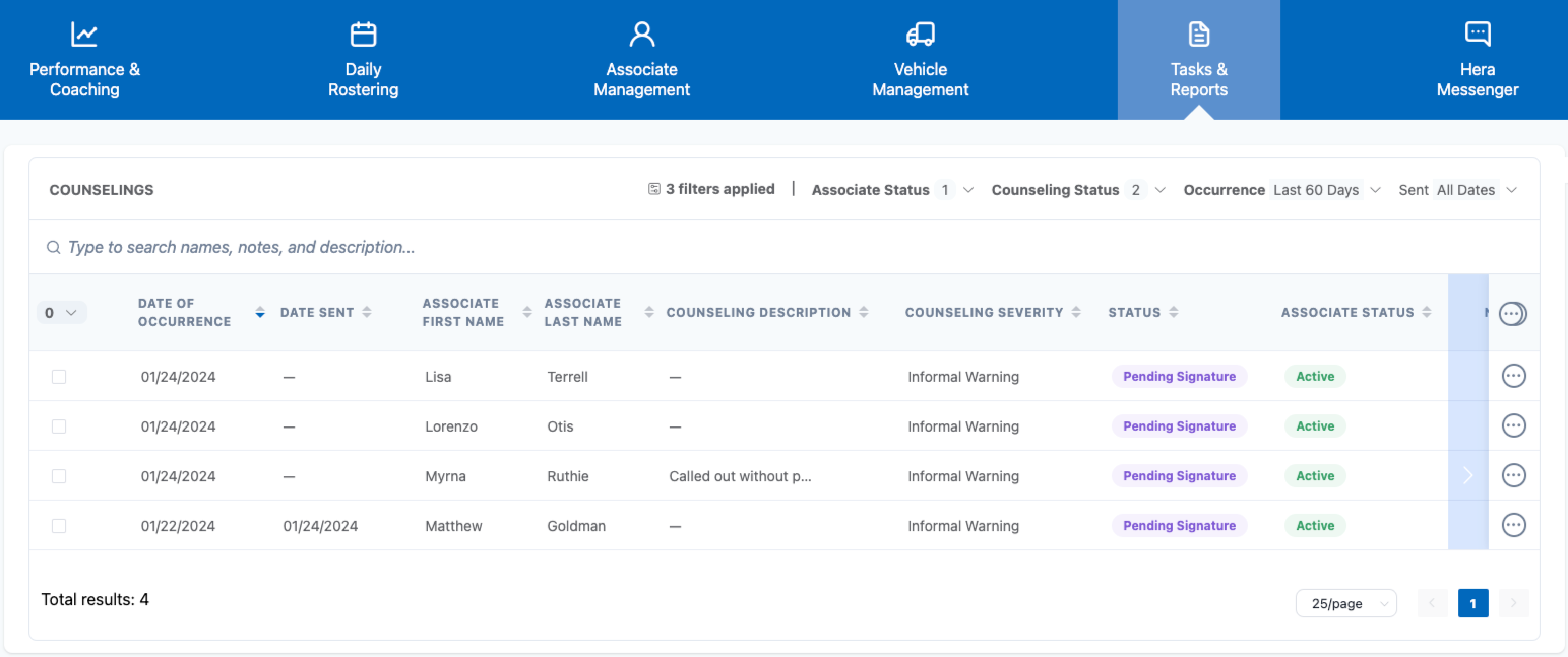This screenshot has width=1568, height=657.
Task: Select Lorenzo Otis row checkbox
Action: (x=59, y=426)
